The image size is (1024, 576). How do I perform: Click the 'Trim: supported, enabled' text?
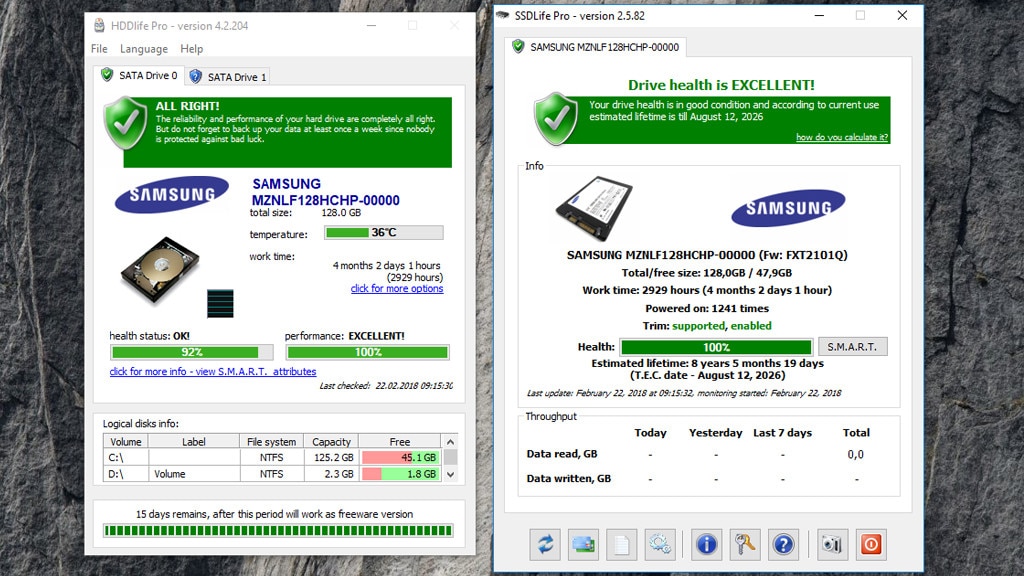[707, 326]
